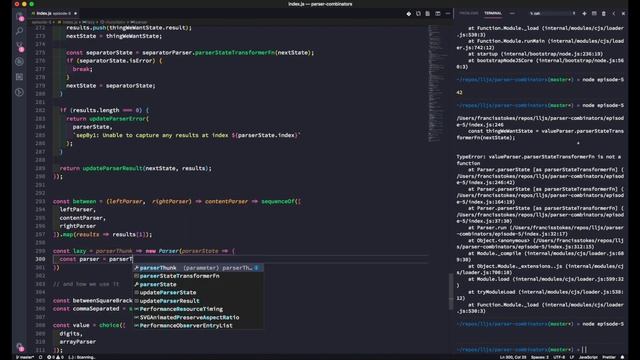Choose updateParserResult from the autocomplete suggestions
Image resolution: width=640 pixels, height=360 pixels.
click(198, 301)
